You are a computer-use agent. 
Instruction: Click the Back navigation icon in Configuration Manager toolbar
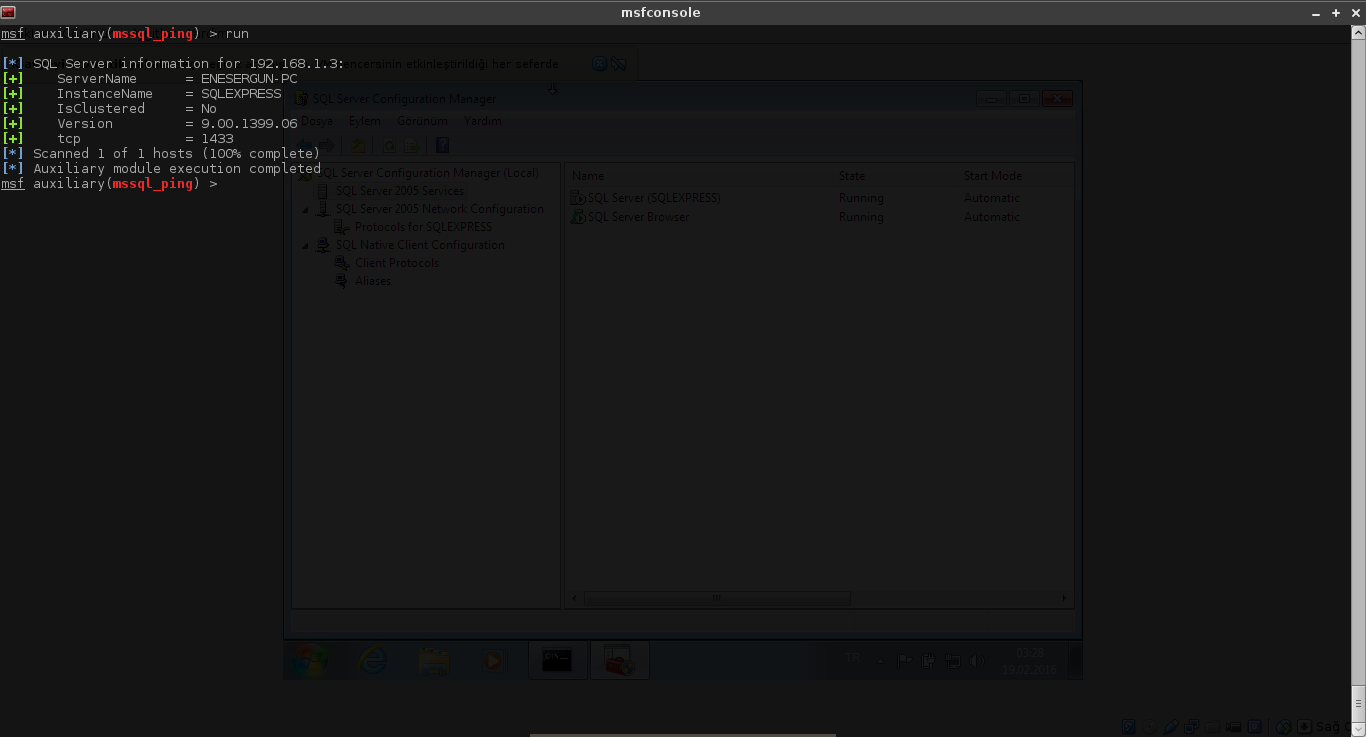(304, 145)
